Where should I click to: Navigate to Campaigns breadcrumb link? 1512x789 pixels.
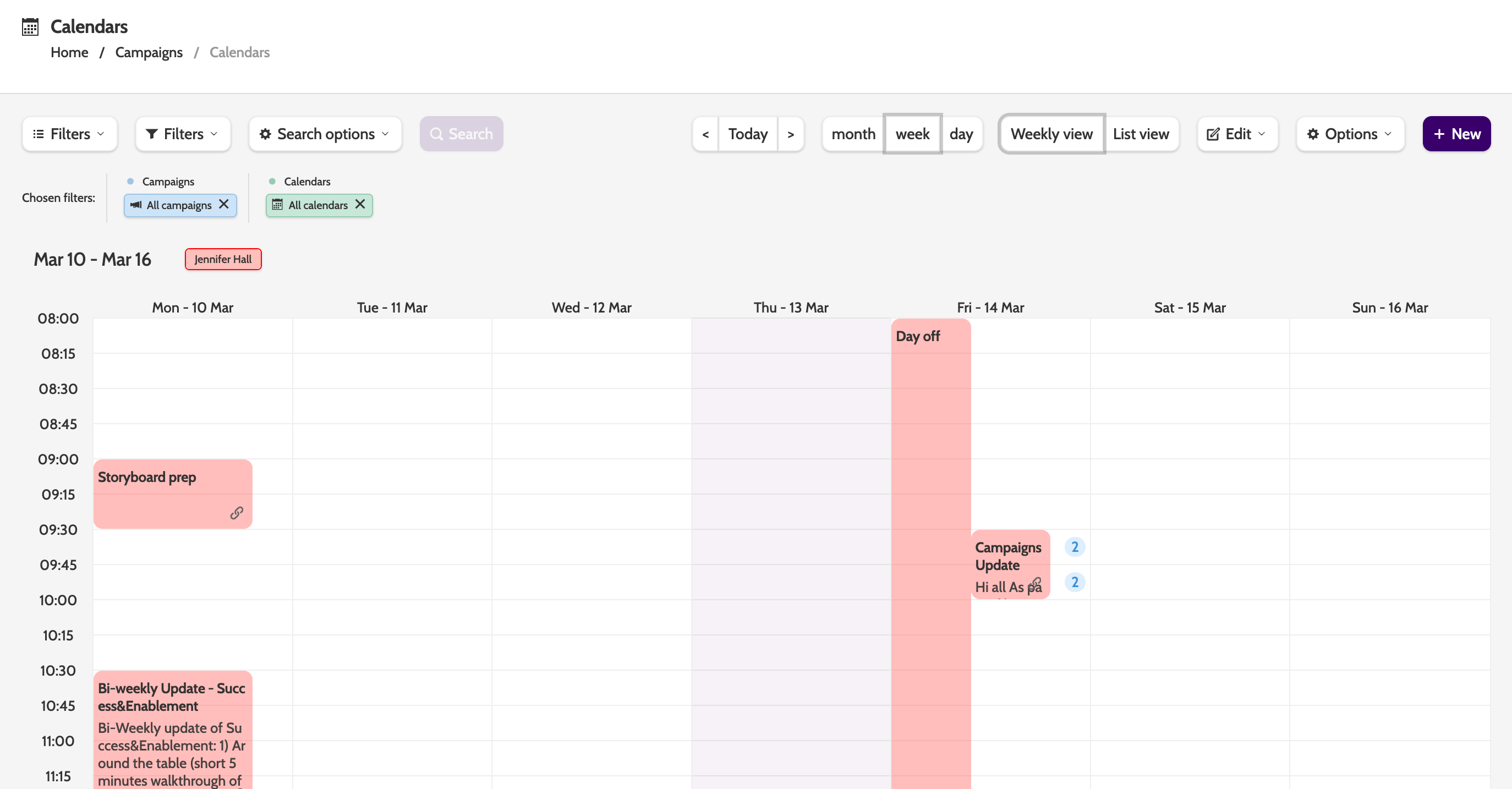pyautogui.click(x=149, y=52)
